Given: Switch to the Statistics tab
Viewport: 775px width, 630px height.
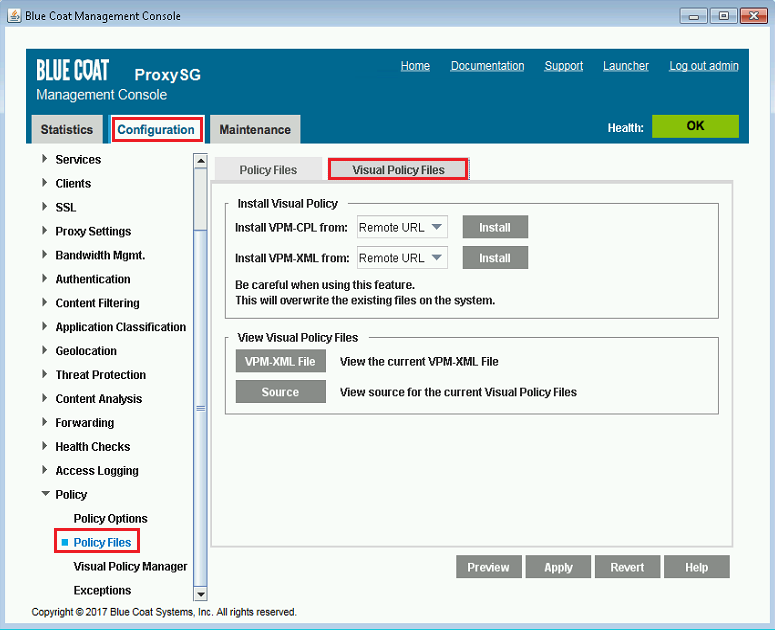Looking at the screenshot, I should [67, 129].
